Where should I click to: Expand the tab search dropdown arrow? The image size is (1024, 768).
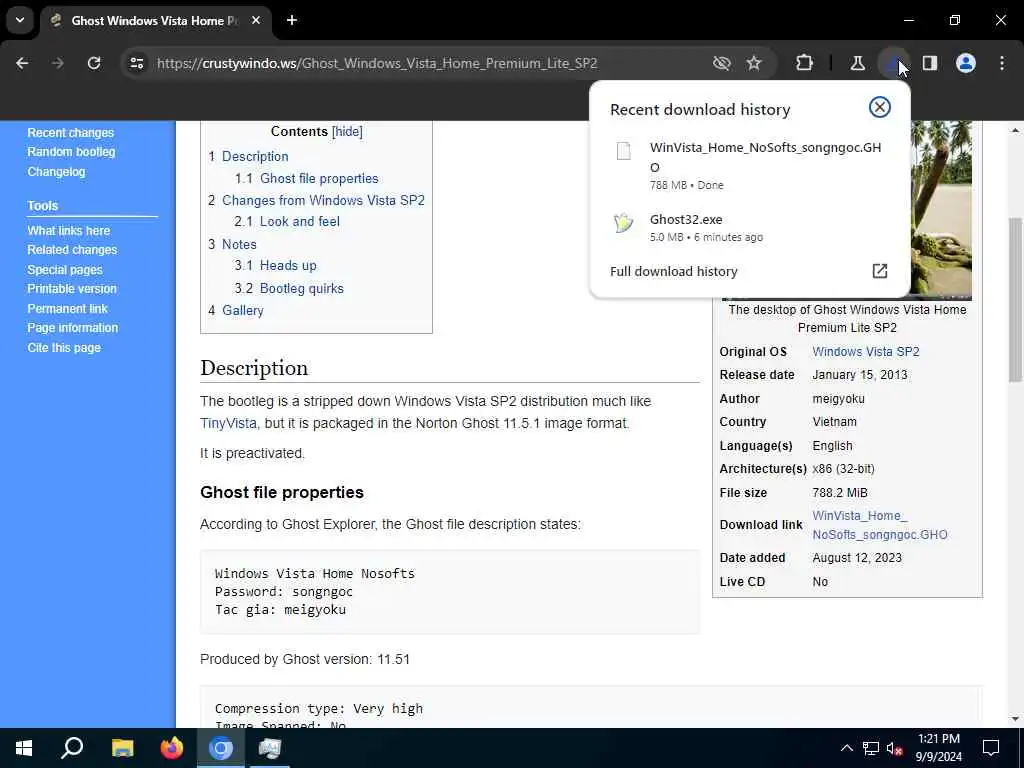[20, 20]
